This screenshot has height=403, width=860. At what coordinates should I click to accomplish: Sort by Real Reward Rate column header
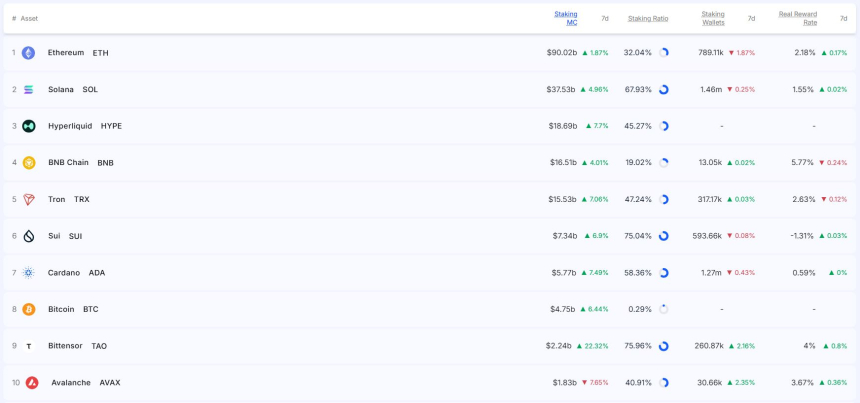click(798, 18)
